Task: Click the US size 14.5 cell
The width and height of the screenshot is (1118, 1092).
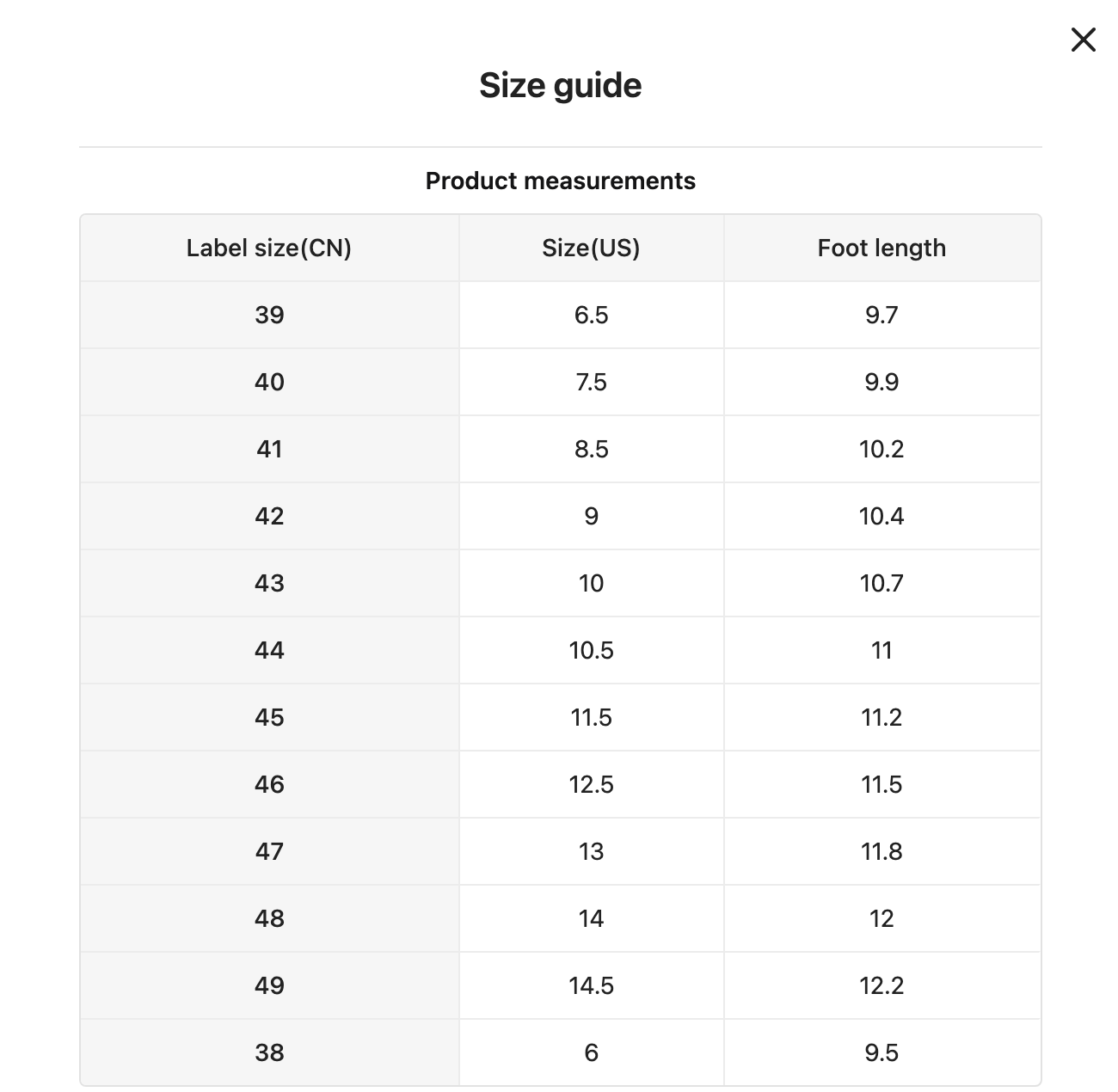Action: point(591,985)
